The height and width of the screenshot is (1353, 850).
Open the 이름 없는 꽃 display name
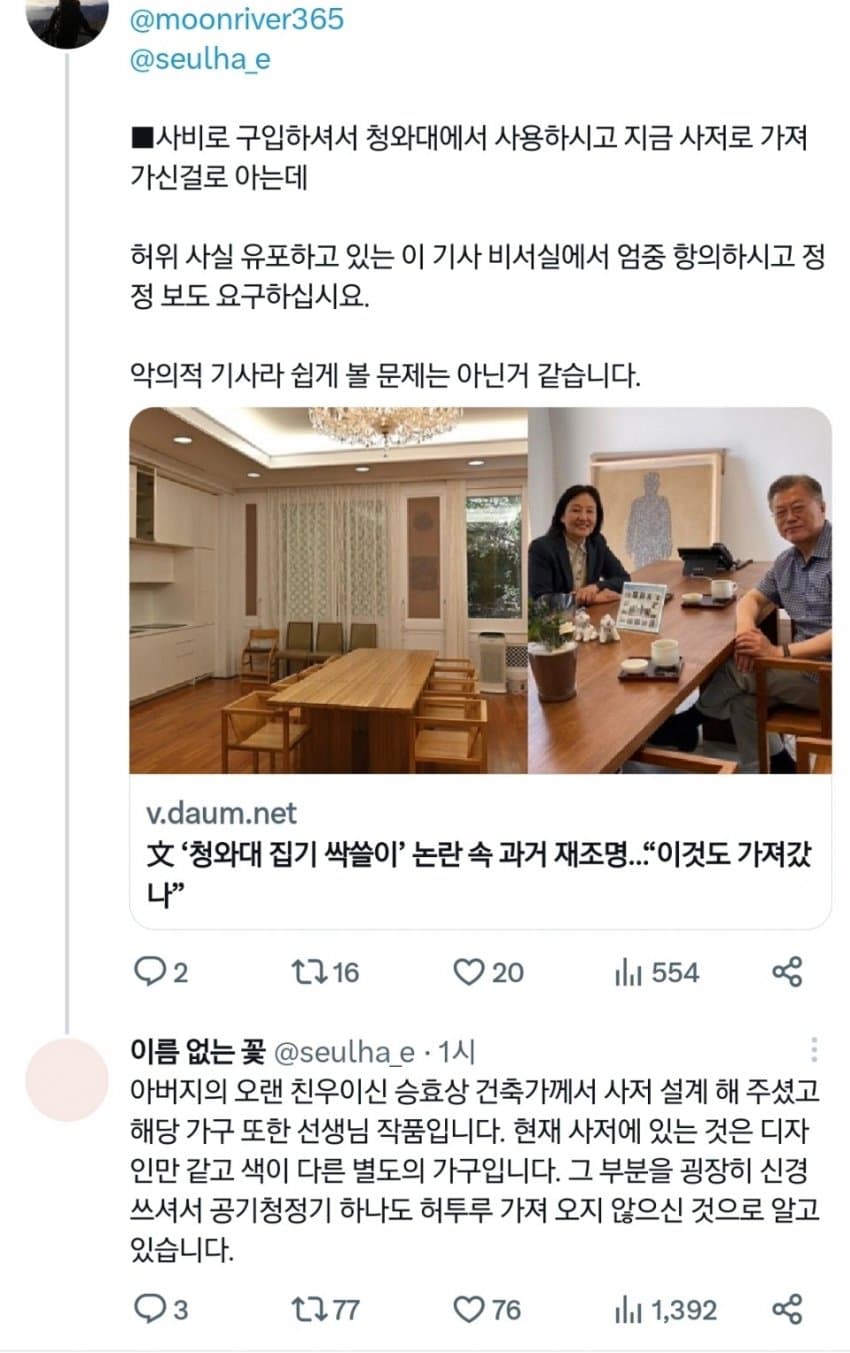coord(196,1051)
